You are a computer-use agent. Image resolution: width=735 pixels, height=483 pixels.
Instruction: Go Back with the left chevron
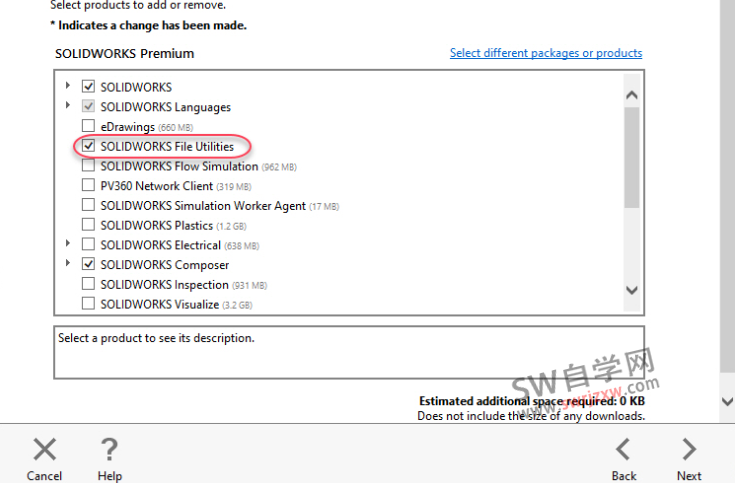(x=623, y=449)
